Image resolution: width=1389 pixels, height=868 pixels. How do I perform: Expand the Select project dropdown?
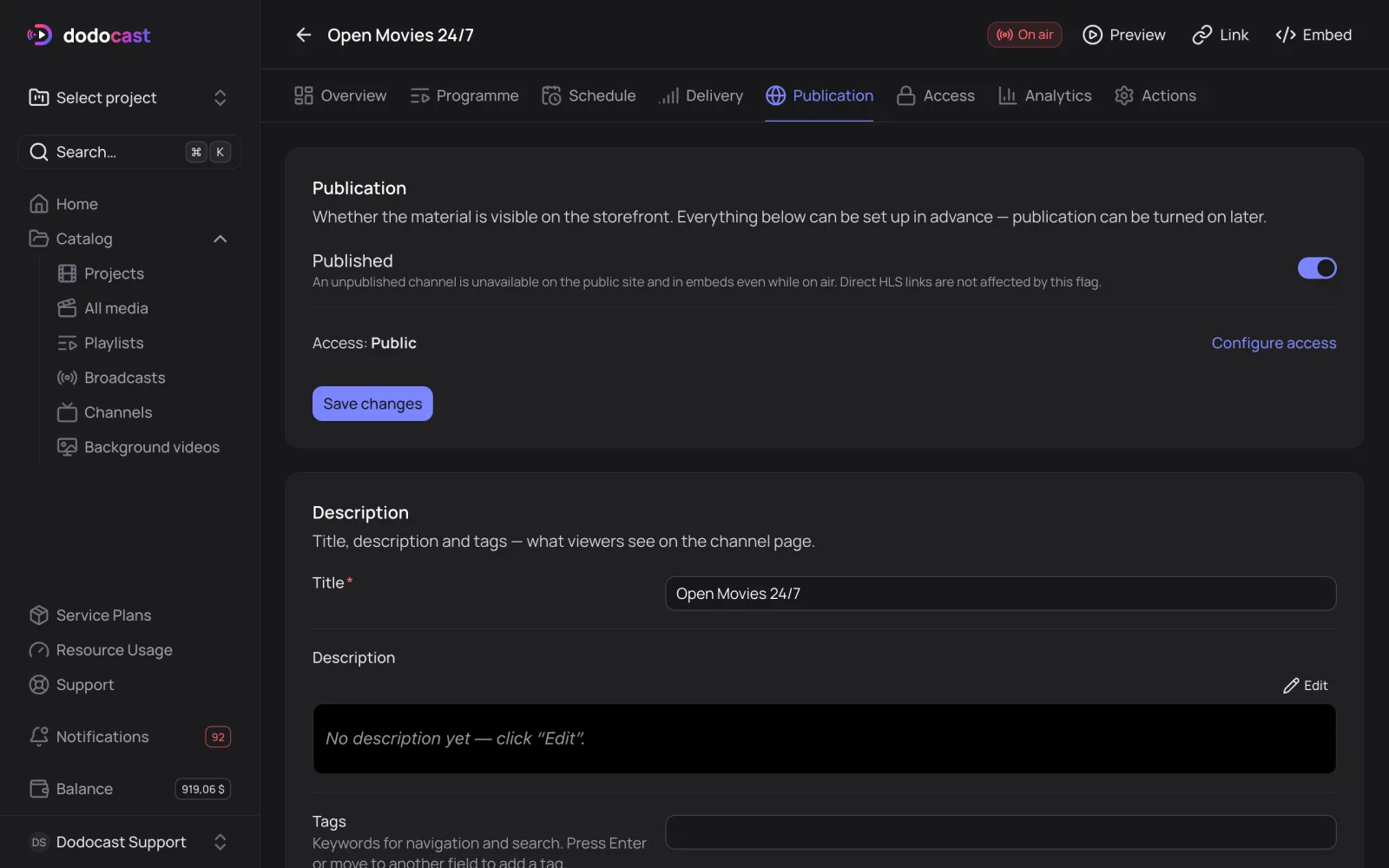[x=129, y=97]
